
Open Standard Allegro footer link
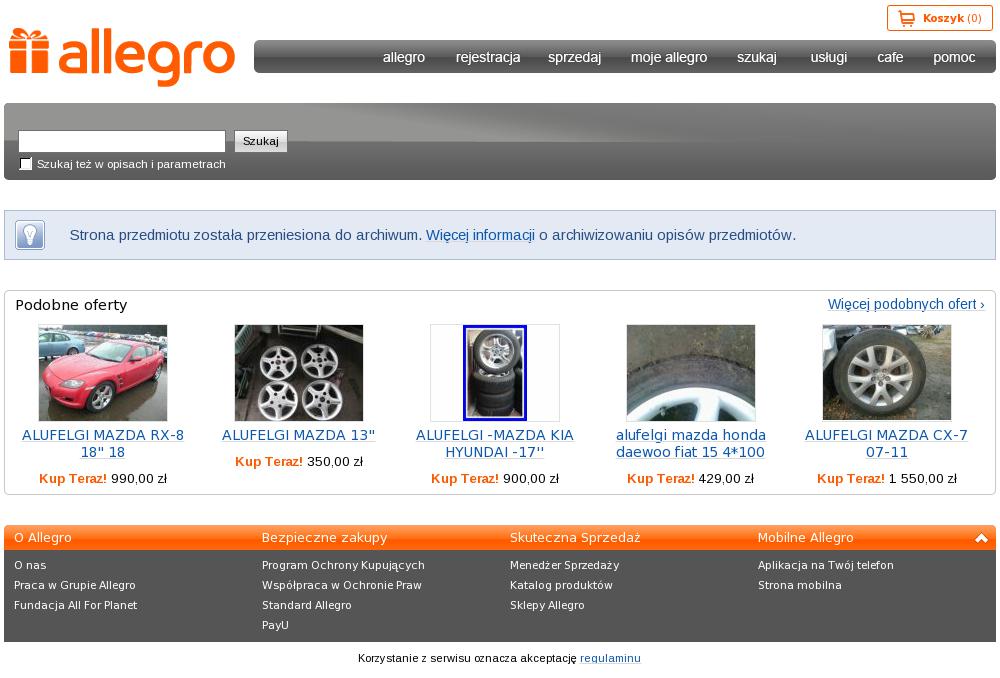(306, 605)
